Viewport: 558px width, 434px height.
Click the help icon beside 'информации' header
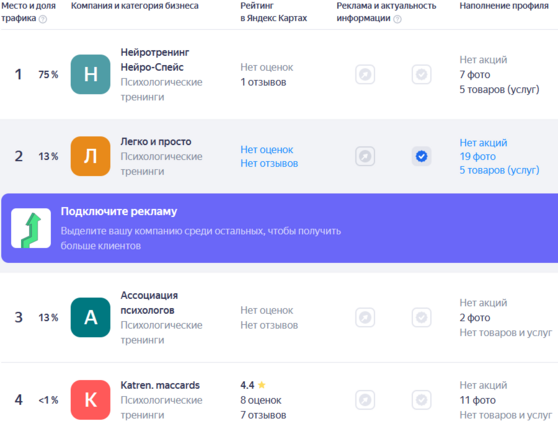[x=398, y=19]
